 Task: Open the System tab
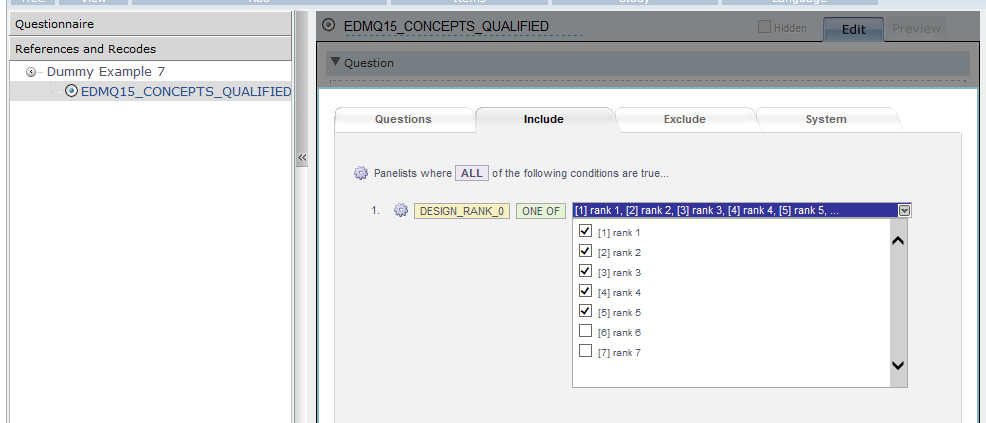(x=826, y=119)
